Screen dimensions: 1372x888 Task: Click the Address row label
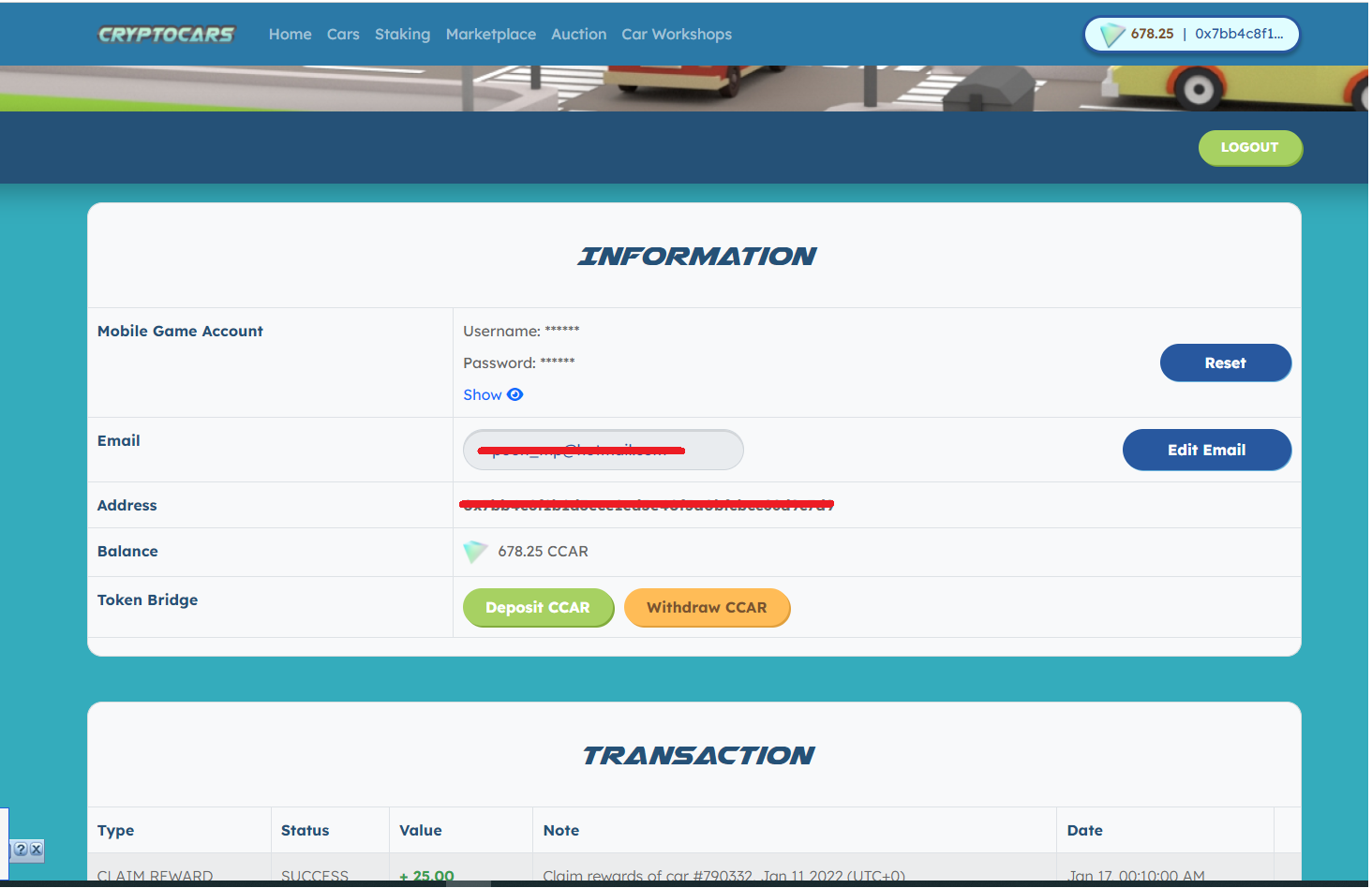[x=127, y=505]
